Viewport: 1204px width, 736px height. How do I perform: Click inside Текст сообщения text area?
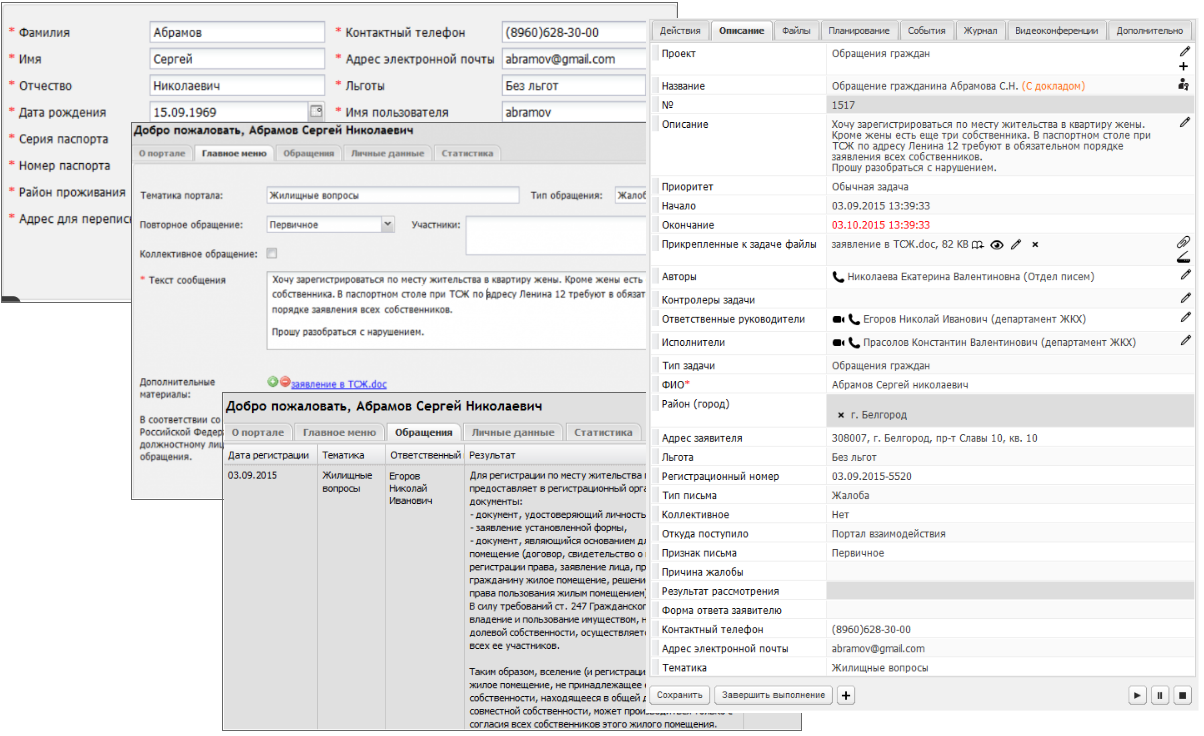(x=456, y=310)
